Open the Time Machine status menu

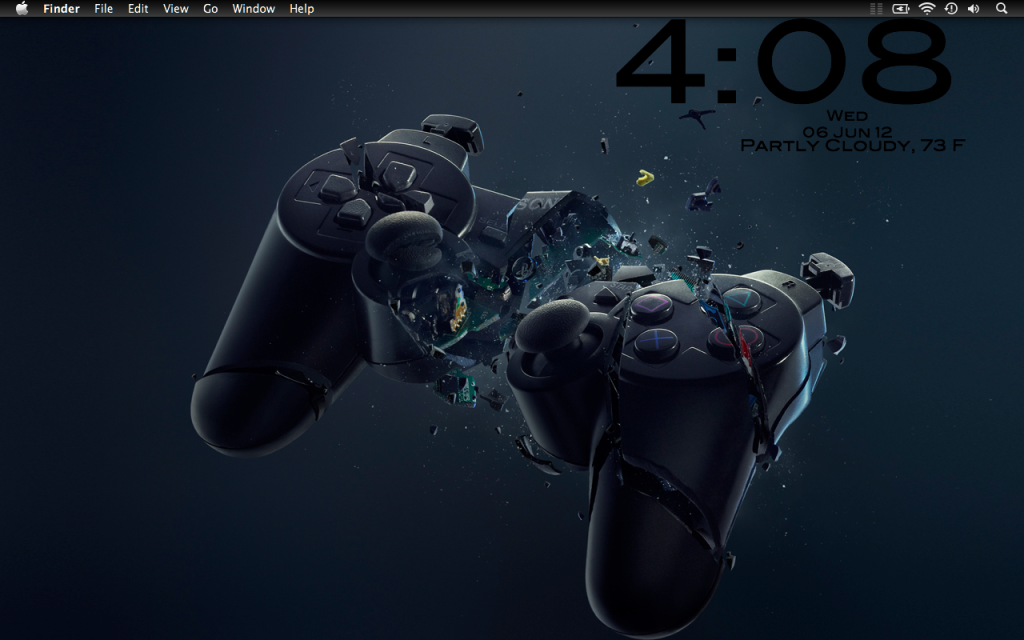(x=951, y=8)
